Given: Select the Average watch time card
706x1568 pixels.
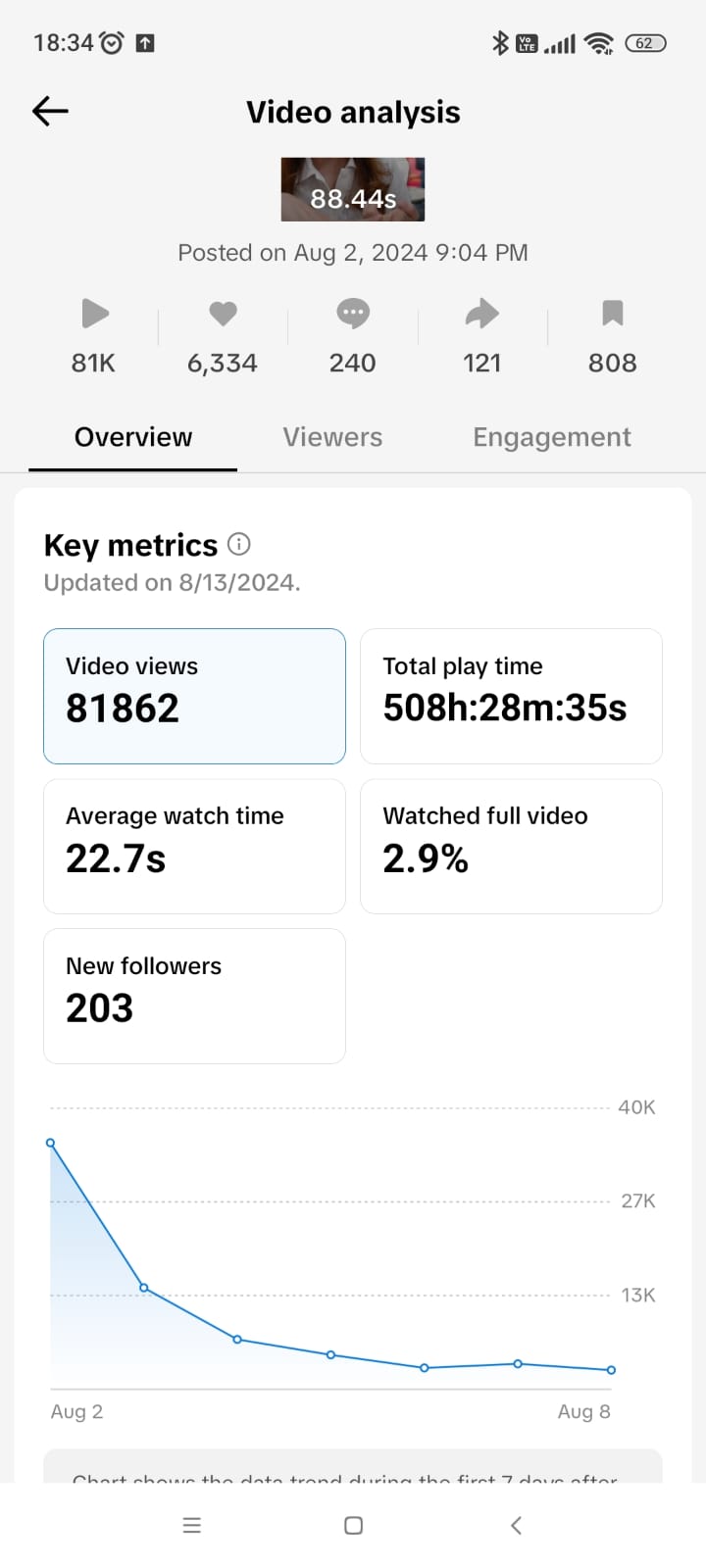Looking at the screenshot, I should tap(194, 846).
